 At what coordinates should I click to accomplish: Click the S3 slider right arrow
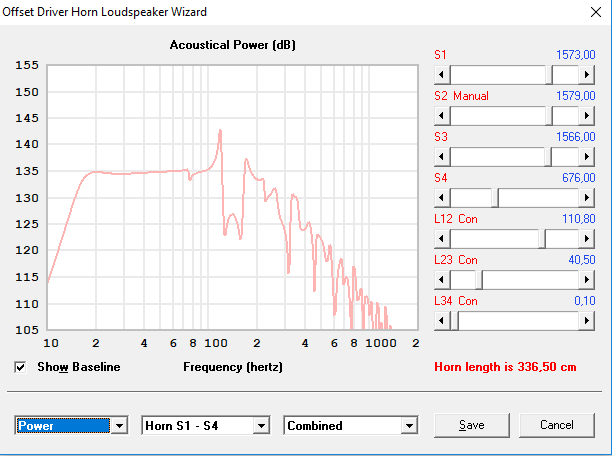click(587, 157)
